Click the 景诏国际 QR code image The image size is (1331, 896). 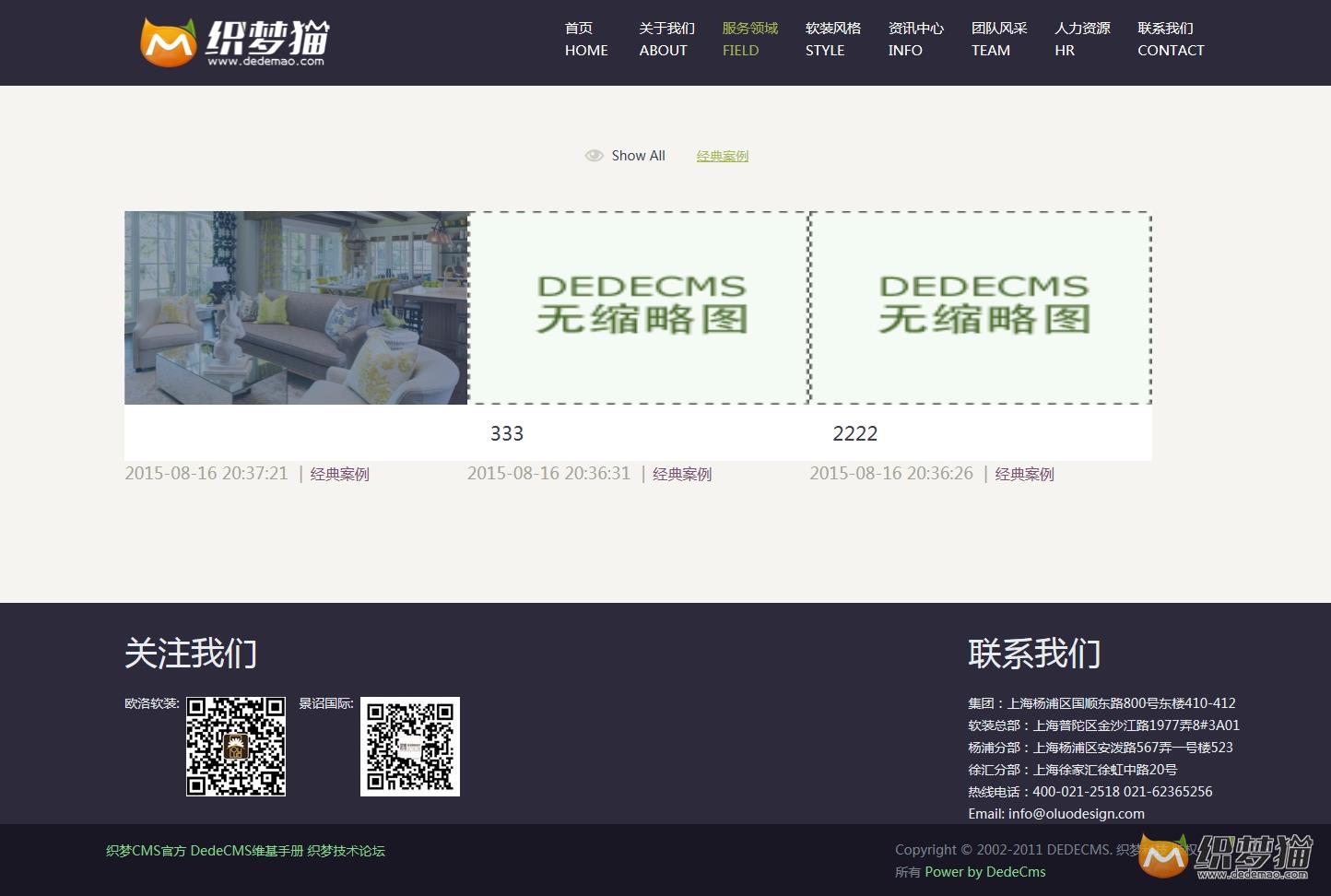pyautogui.click(x=410, y=747)
